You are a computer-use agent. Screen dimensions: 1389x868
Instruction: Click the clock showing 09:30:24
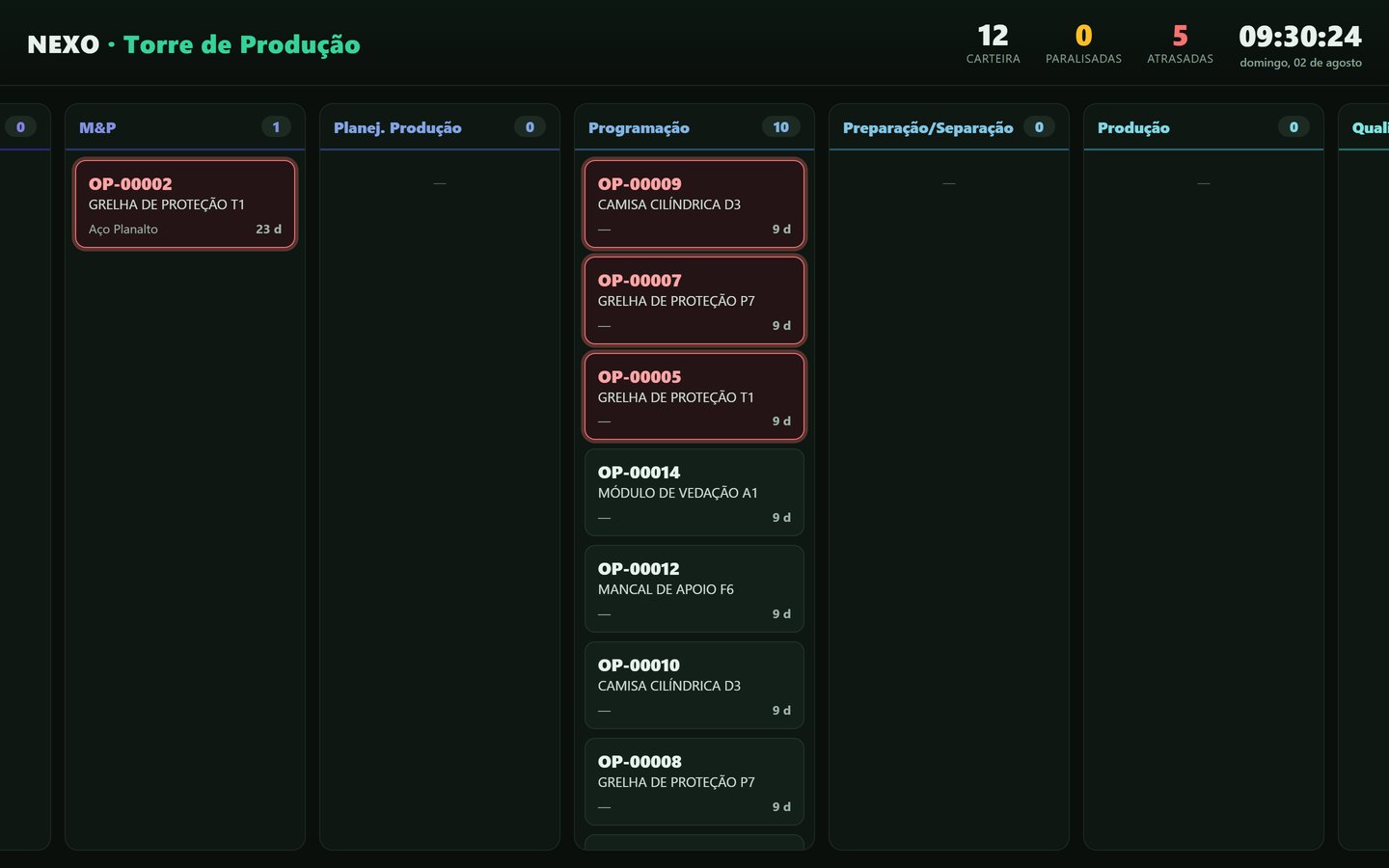coord(1300,37)
